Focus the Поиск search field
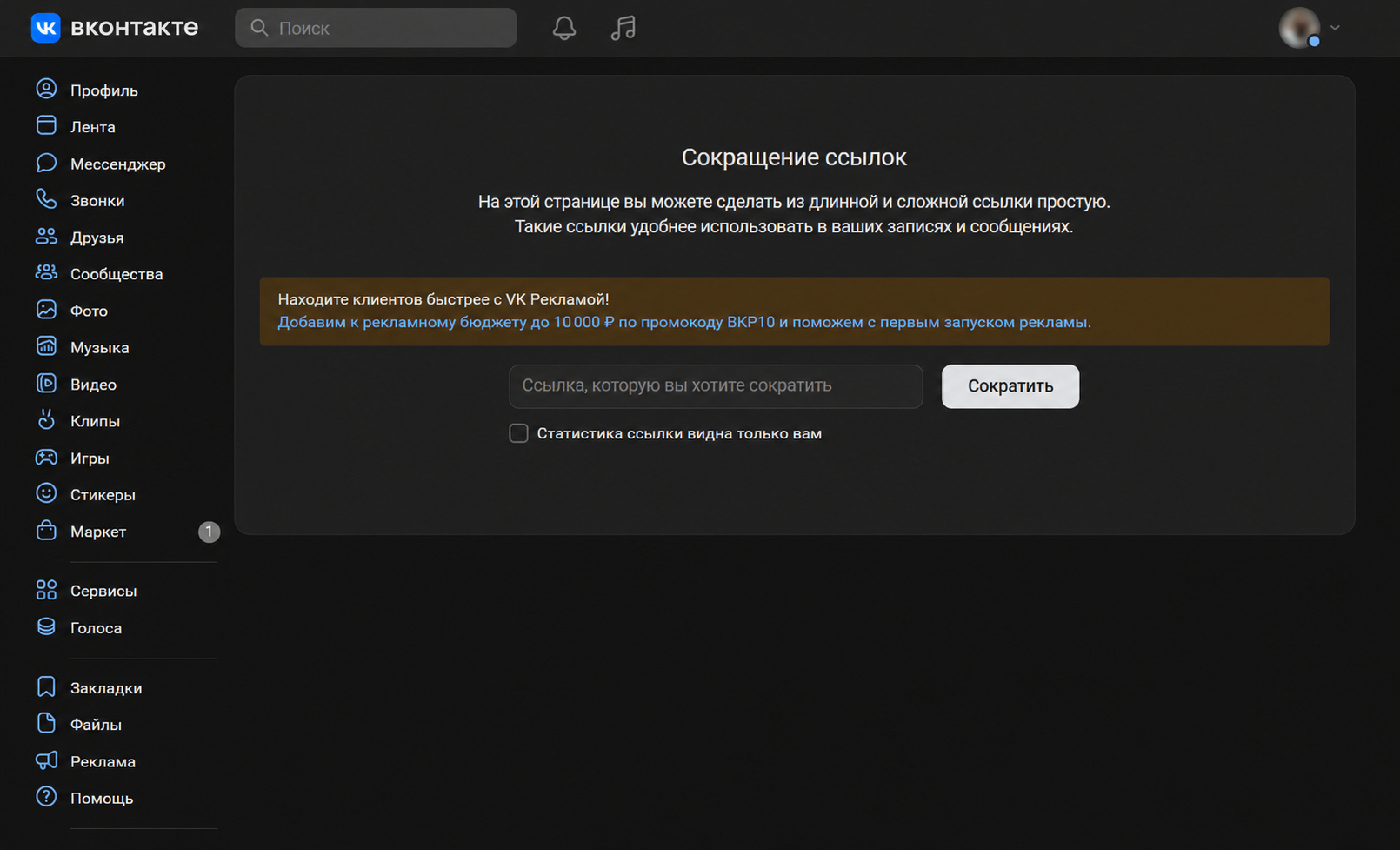The image size is (1400, 850). (x=376, y=28)
